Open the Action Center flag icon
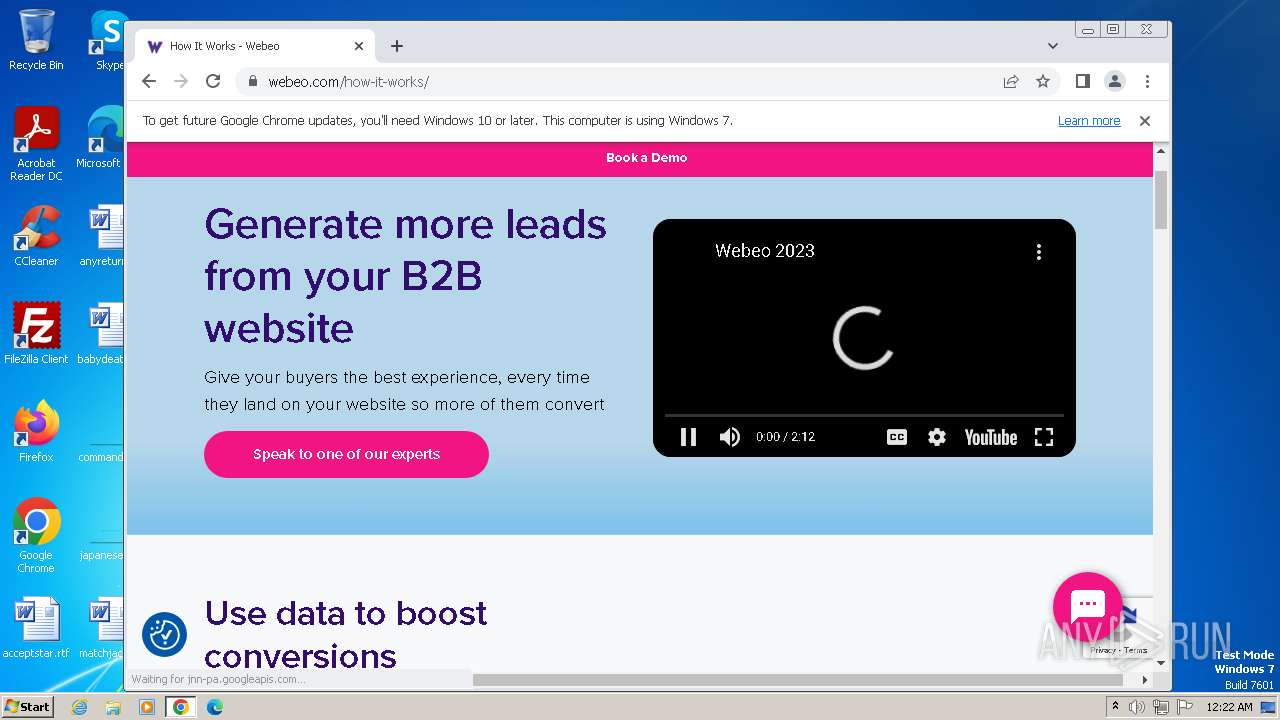This screenshot has width=1280, height=720. (x=1184, y=707)
